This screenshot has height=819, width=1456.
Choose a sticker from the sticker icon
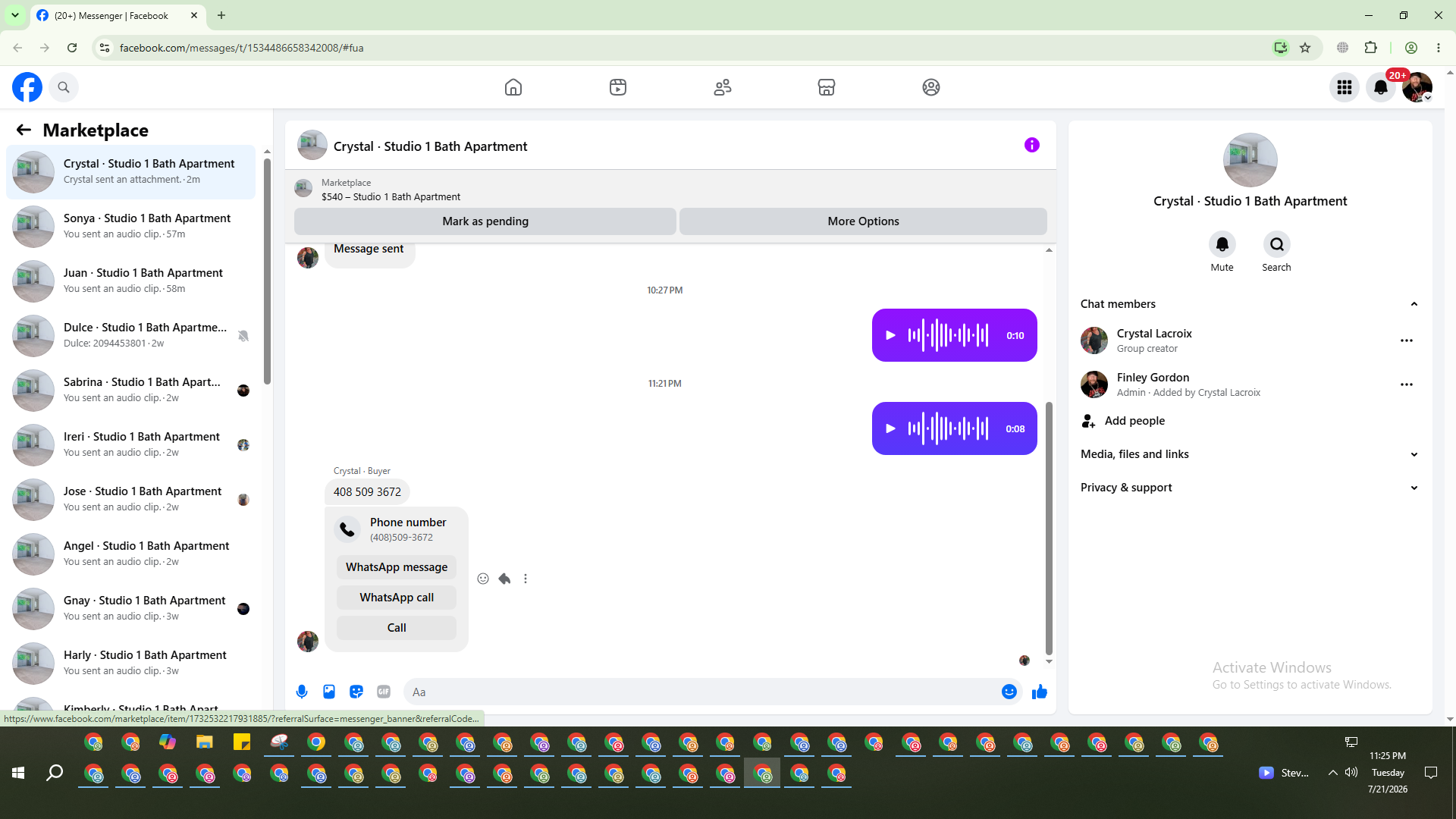click(x=356, y=692)
